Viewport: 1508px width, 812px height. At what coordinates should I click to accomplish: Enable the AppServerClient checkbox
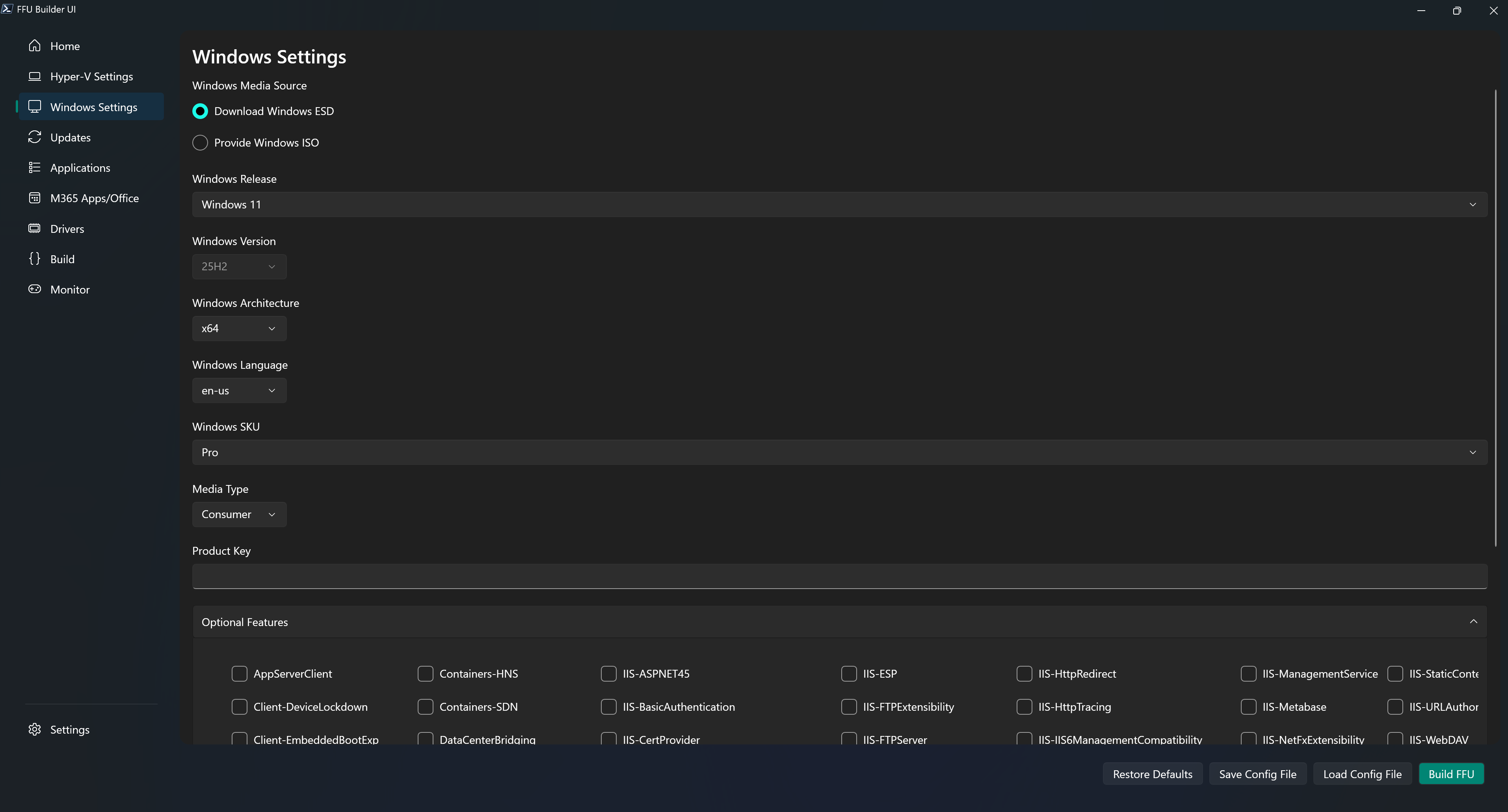(240, 674)
